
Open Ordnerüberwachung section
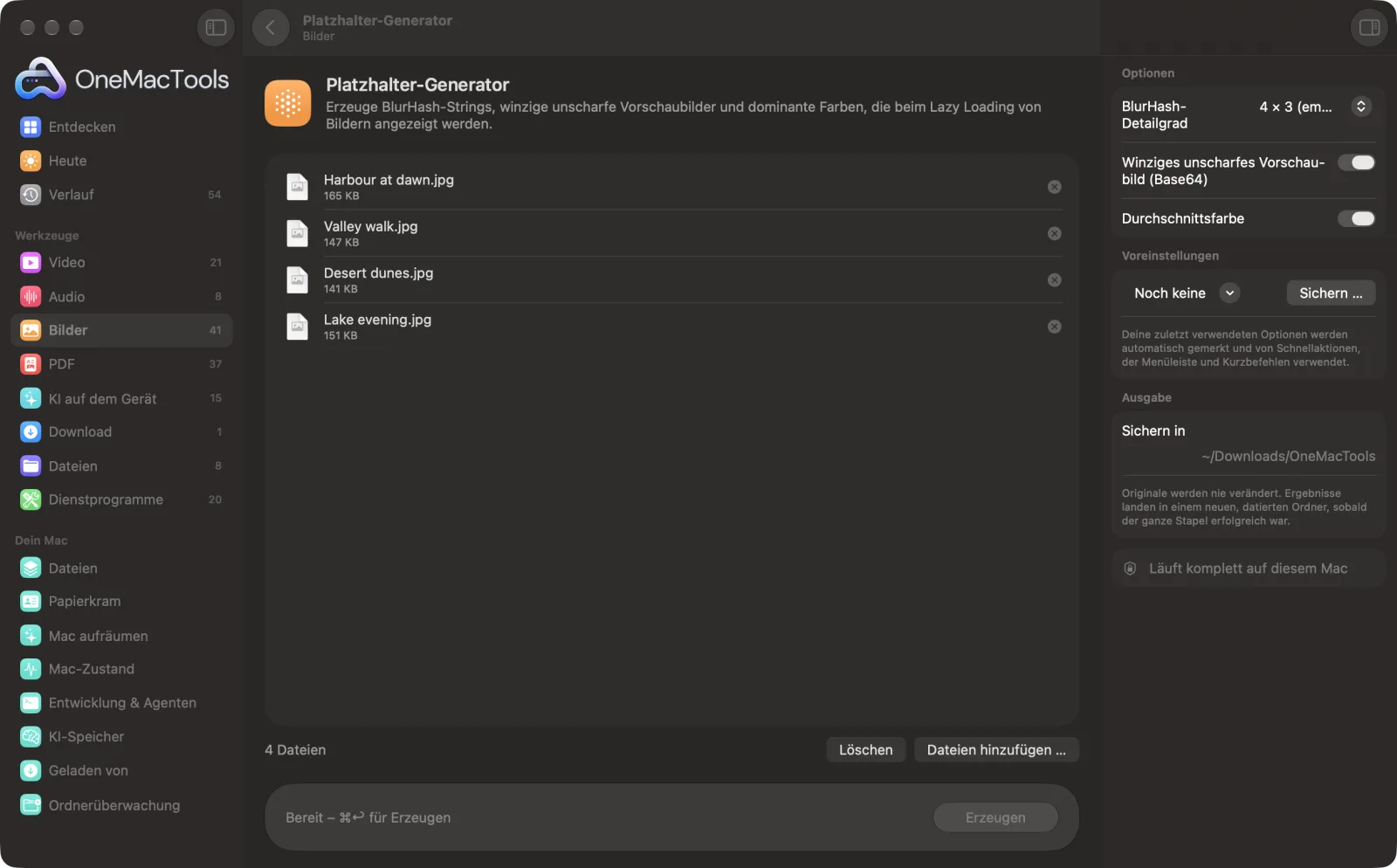(x=121, y=805)
